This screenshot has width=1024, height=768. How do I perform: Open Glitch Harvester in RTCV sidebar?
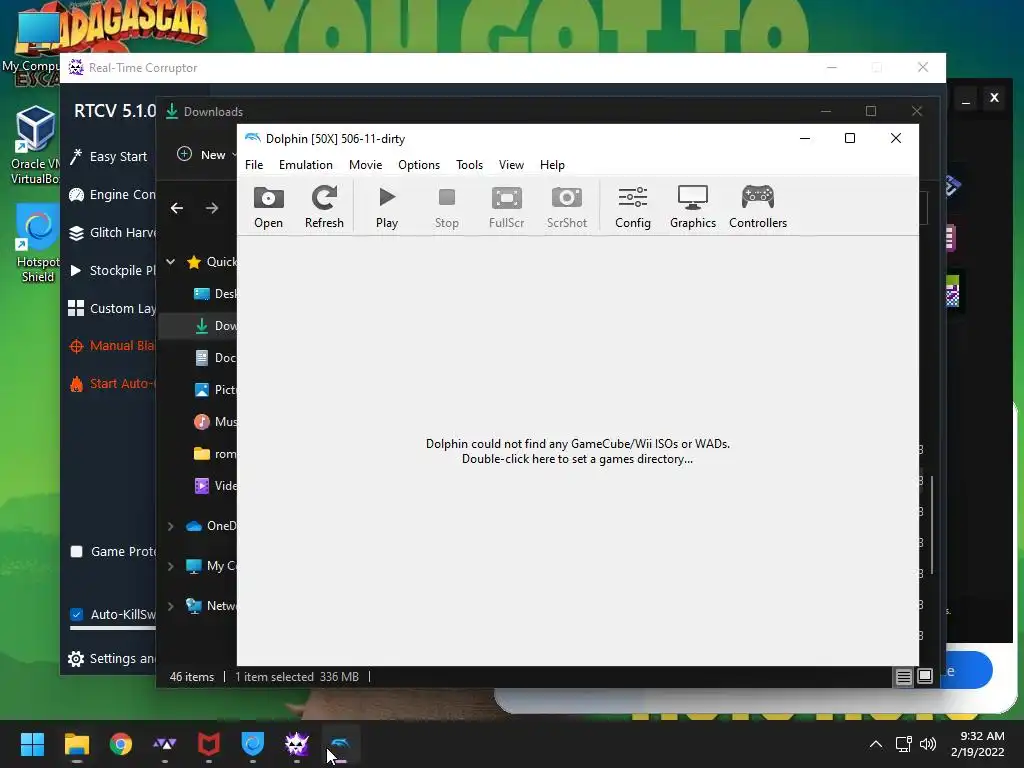coord(111,232)
